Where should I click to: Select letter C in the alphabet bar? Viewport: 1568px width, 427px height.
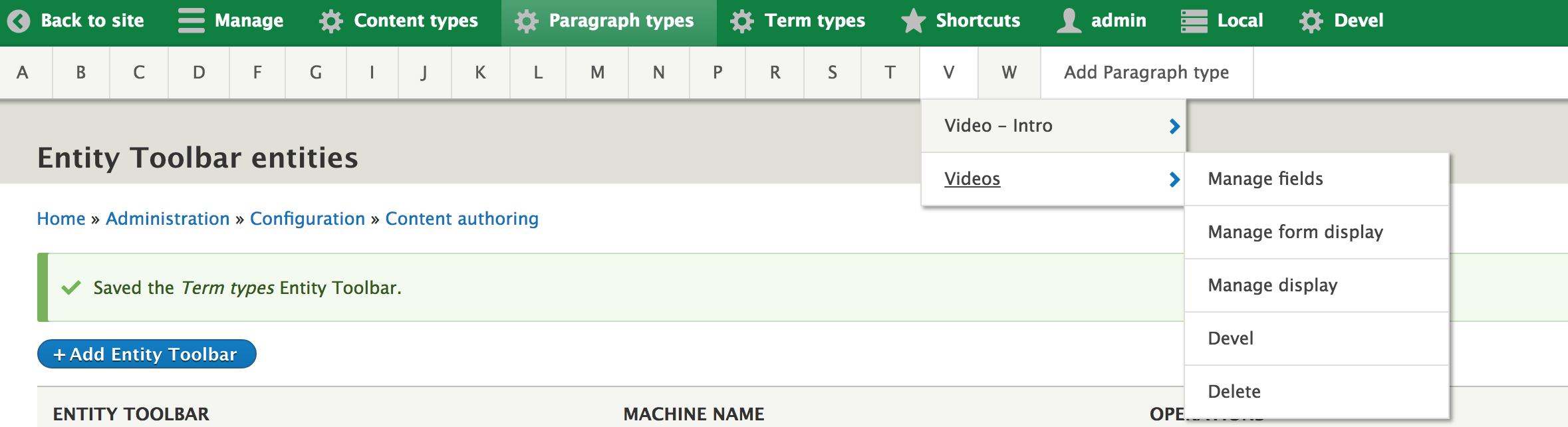(x=139, y=72)
